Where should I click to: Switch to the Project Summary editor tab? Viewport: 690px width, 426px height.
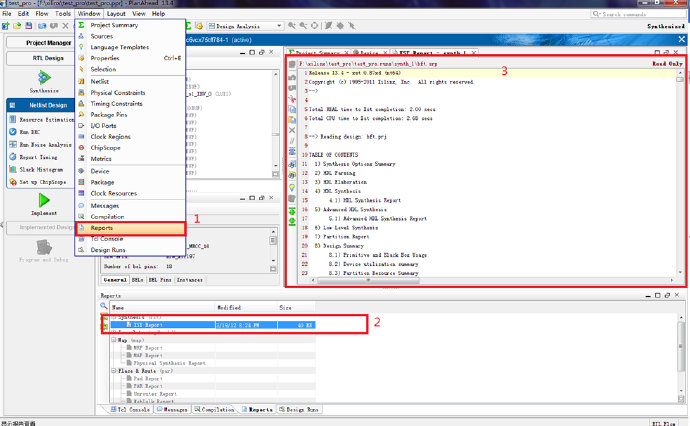[x=318, y=53]
